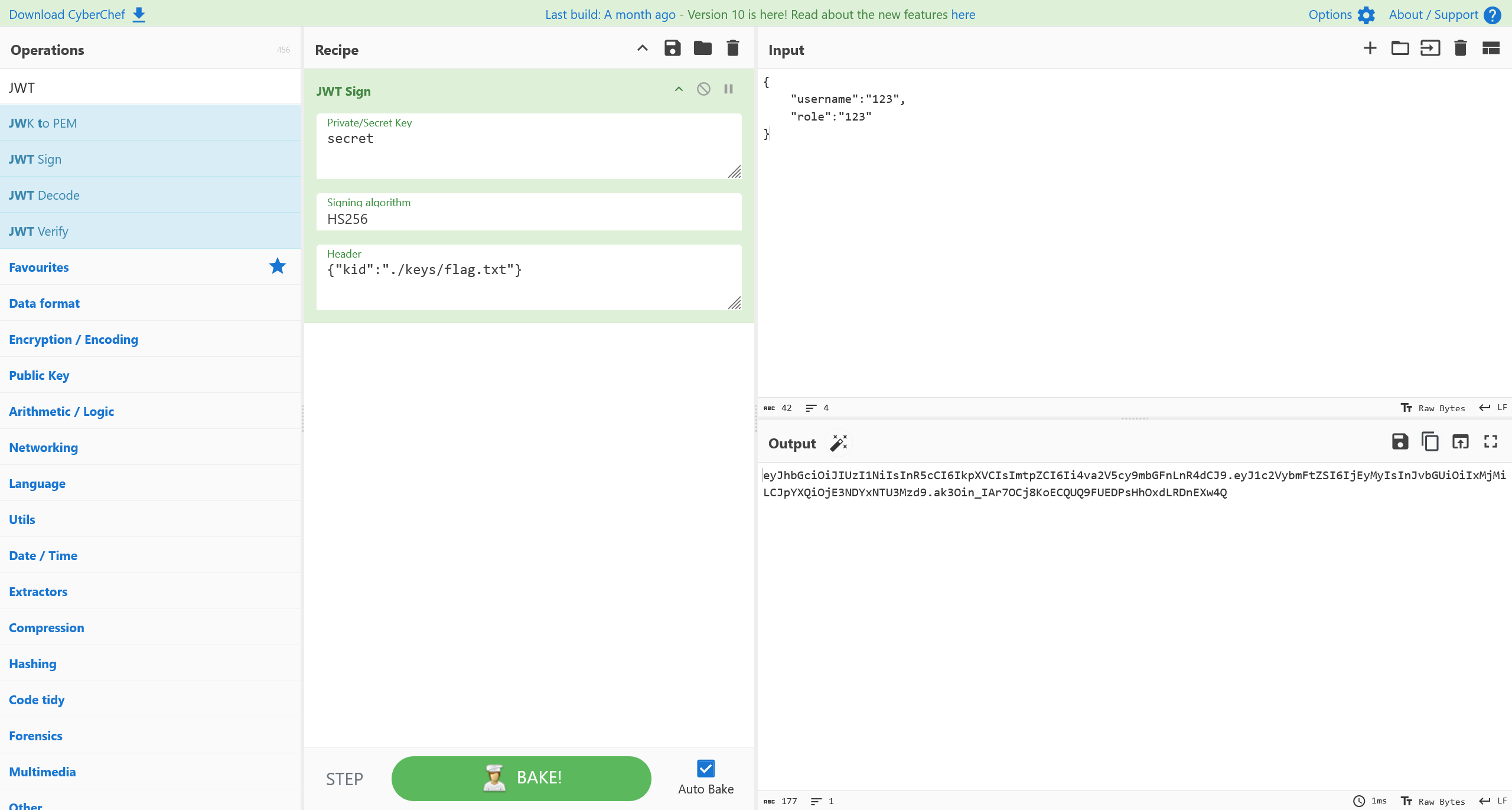This screenshot has height=810, width=1512.
Task: Expand the Compression category
Action: (150, 627)
